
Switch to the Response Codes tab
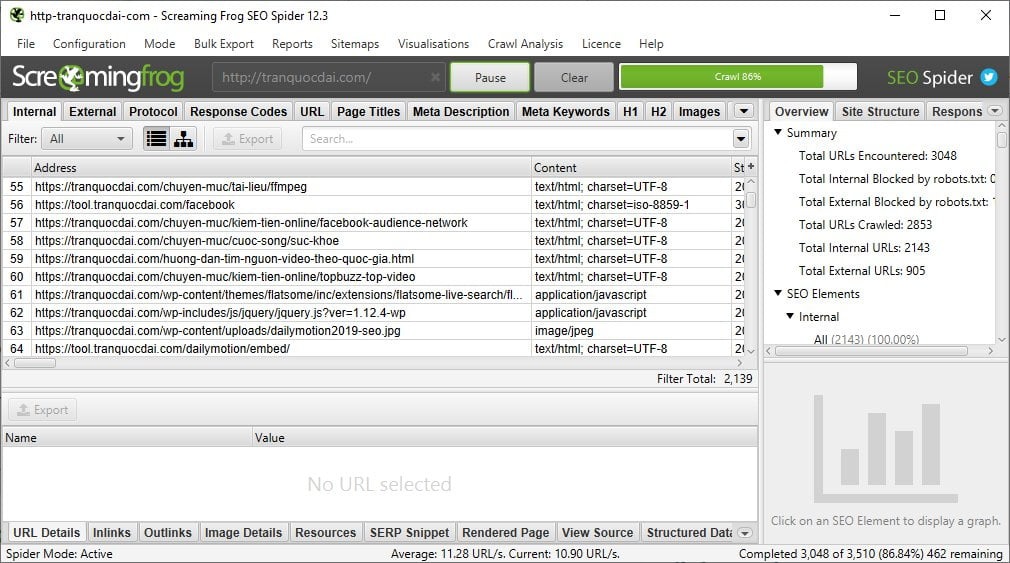239,112
